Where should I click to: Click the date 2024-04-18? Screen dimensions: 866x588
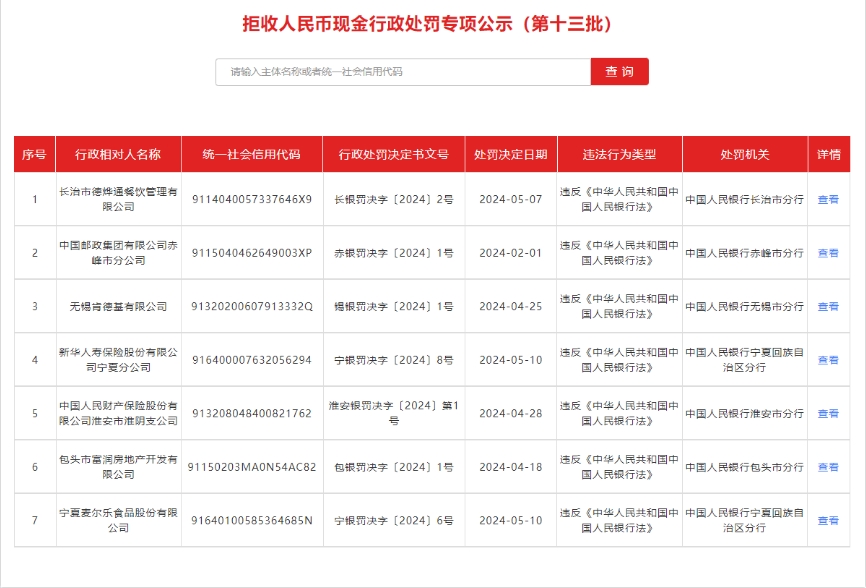click(511, 467)
